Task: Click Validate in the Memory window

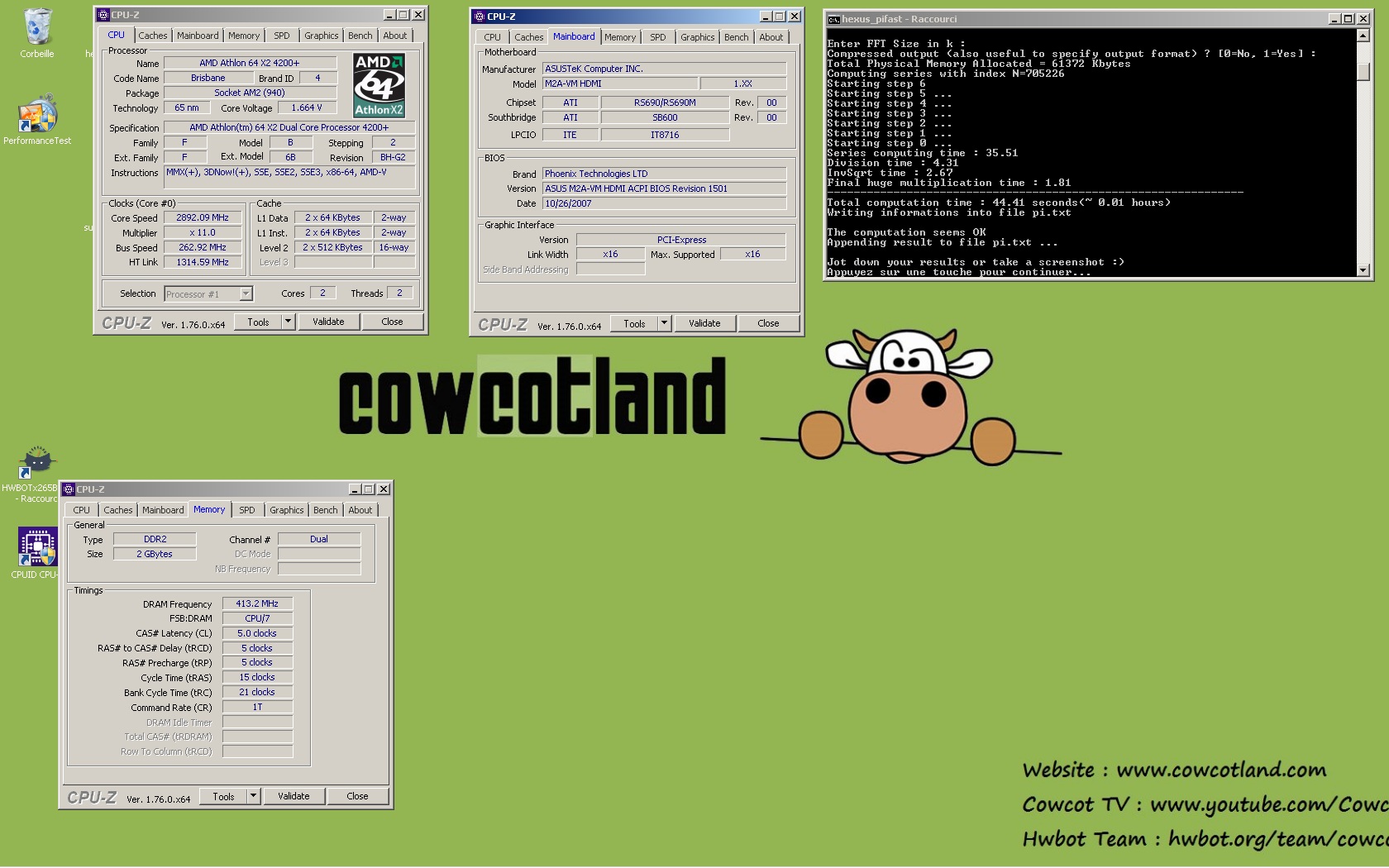Action: tap(294, 796)
